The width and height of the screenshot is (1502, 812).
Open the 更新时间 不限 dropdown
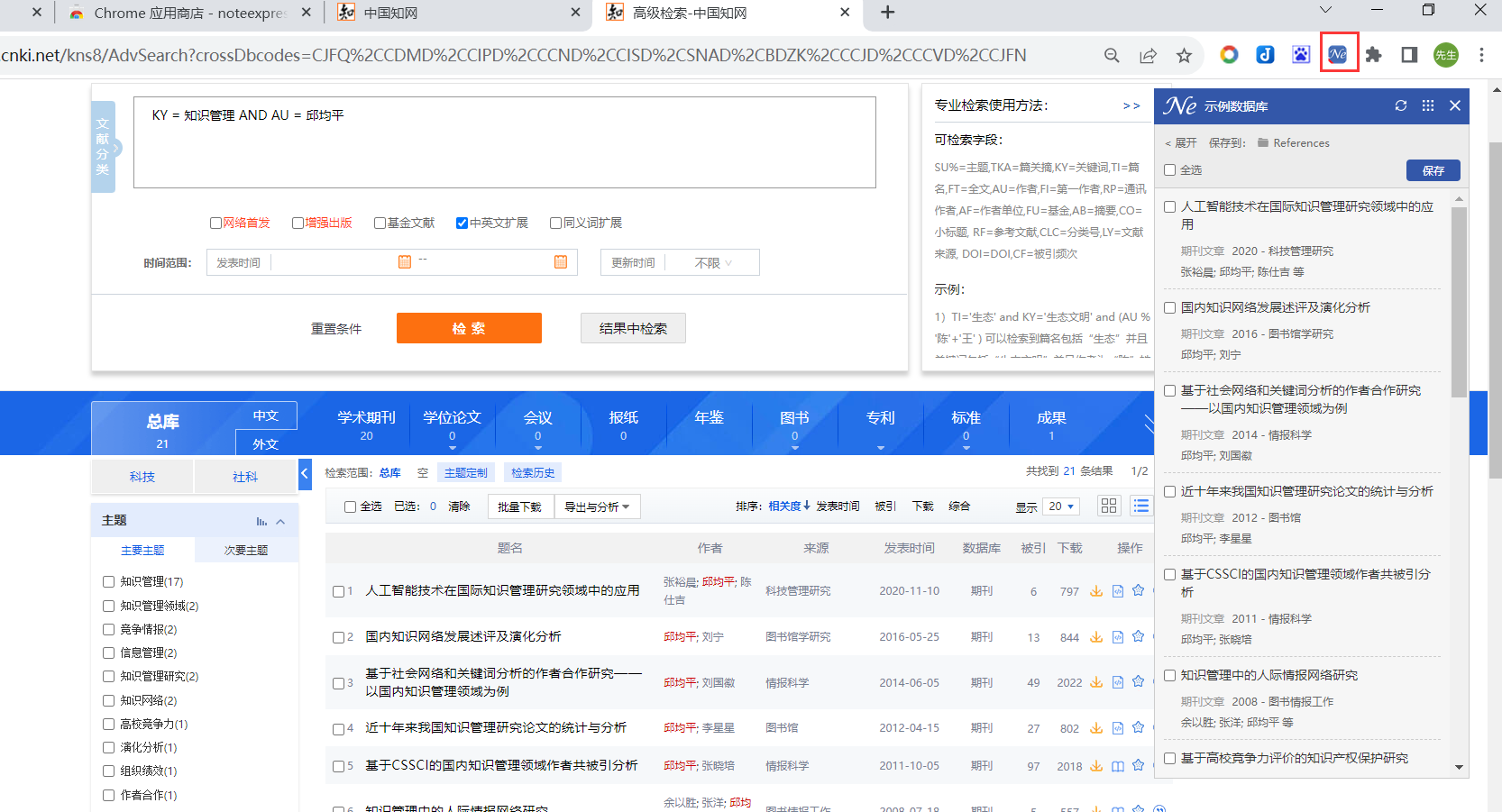pos(712,262)
